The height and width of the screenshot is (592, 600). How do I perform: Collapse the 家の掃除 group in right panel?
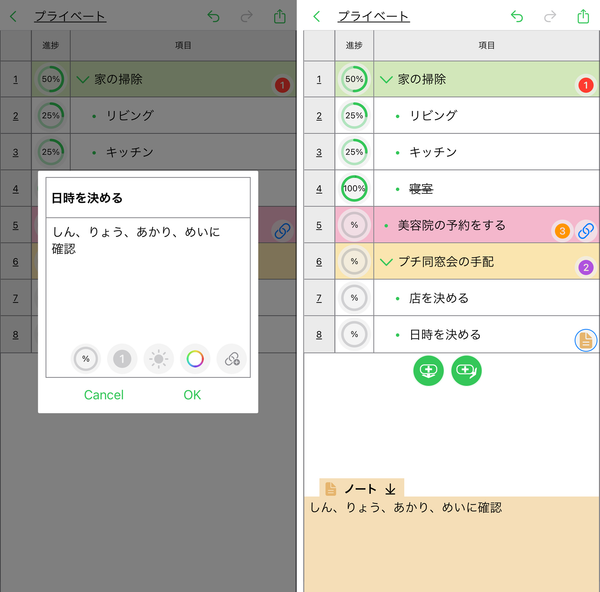(386, 80)
